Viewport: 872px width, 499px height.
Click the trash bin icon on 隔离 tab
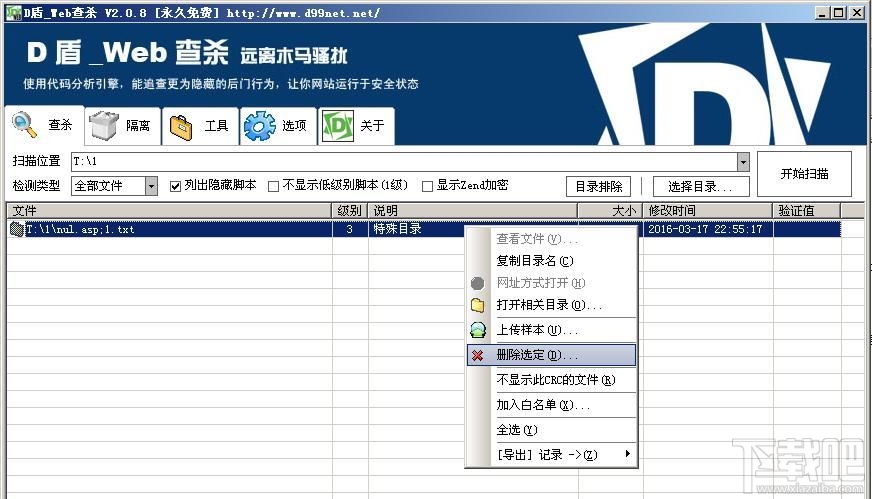pyautogui.click(x=104, y=126)
